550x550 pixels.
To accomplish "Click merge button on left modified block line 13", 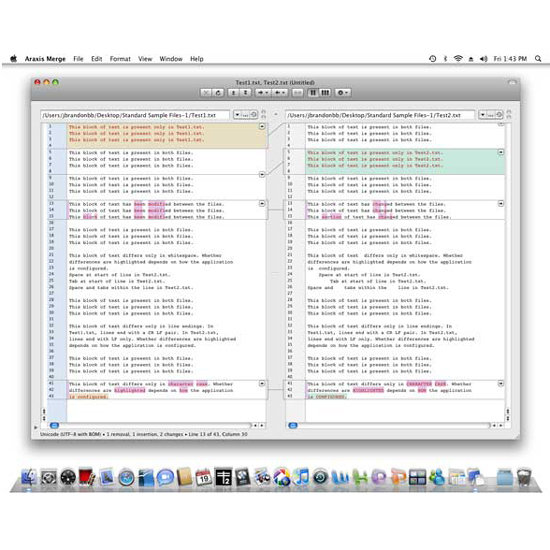I will [x=262, y=203].
